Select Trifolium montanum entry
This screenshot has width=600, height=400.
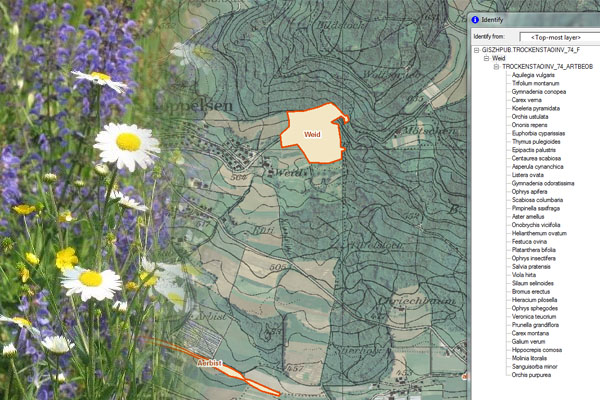tap(534, 83)
